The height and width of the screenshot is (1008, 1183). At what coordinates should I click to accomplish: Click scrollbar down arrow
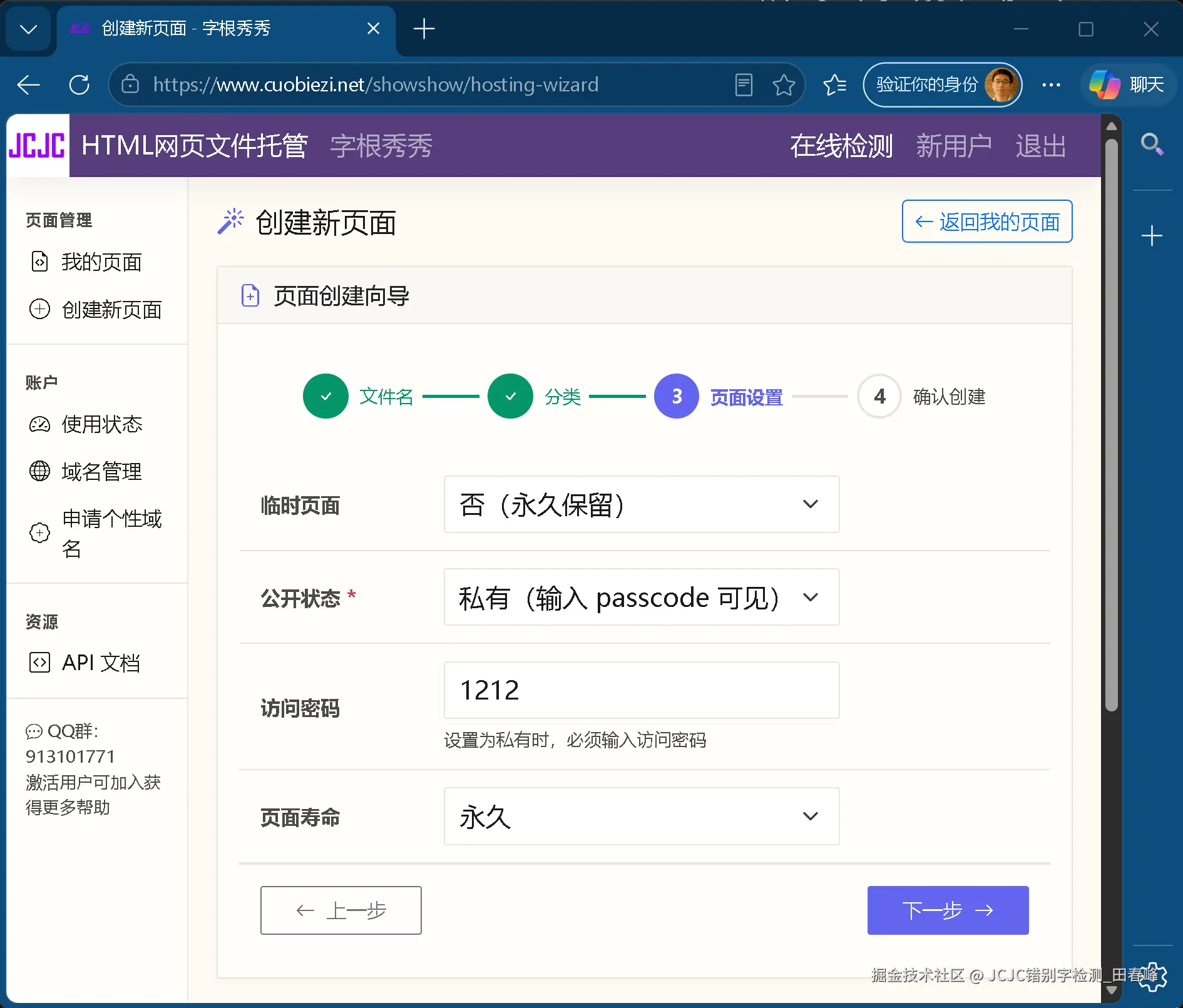pyautogui.click(x=1112, y=990)
